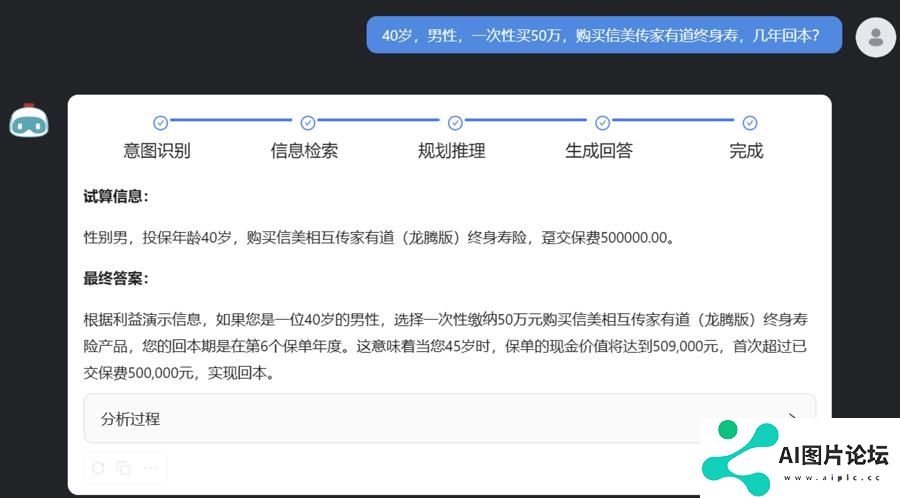Click the 试算信息: heading
Viewport: 900px width, 498px height.
pos(116,196)
